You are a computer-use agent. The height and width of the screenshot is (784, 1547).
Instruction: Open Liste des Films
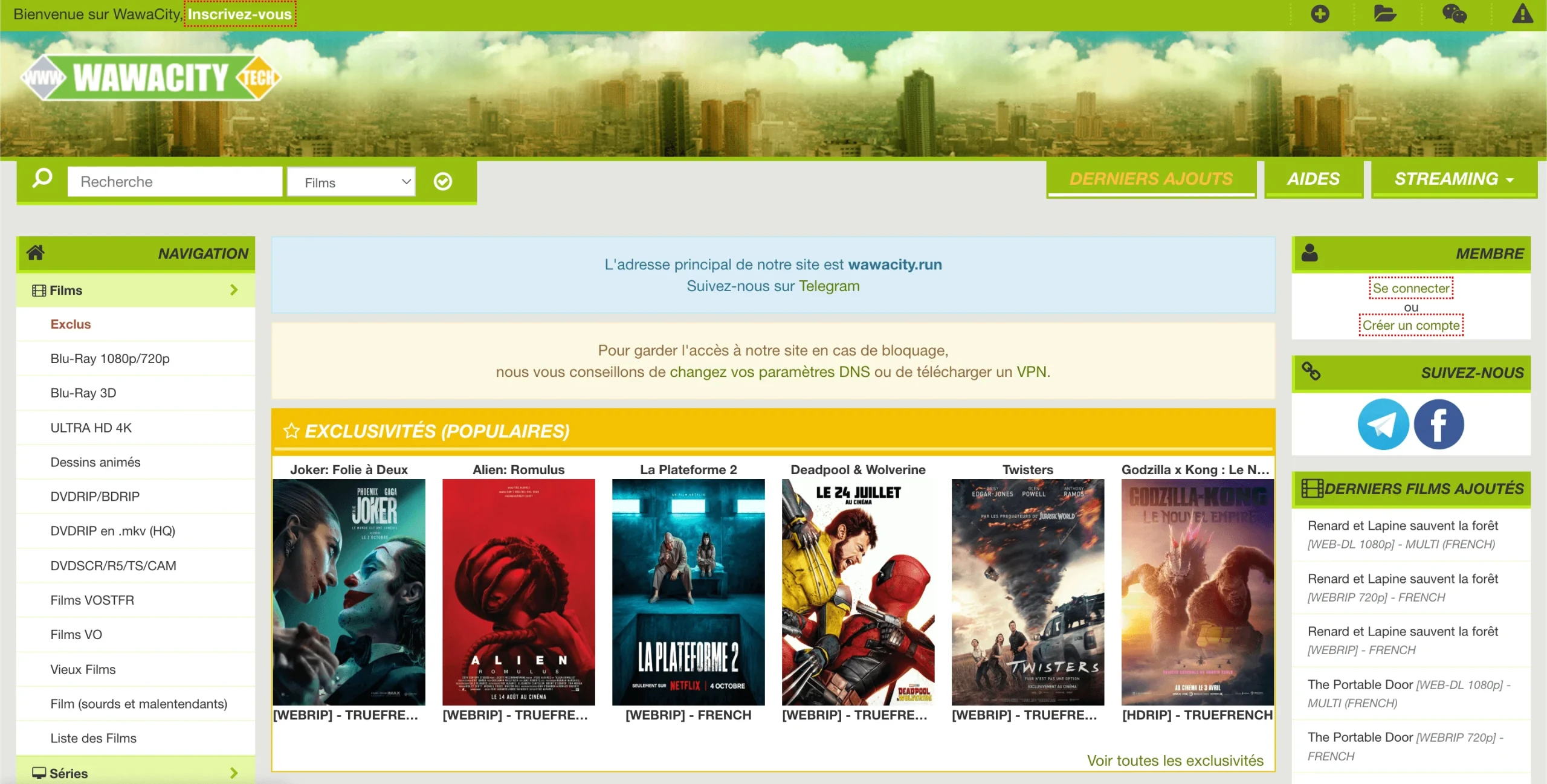tap(94, 738)
